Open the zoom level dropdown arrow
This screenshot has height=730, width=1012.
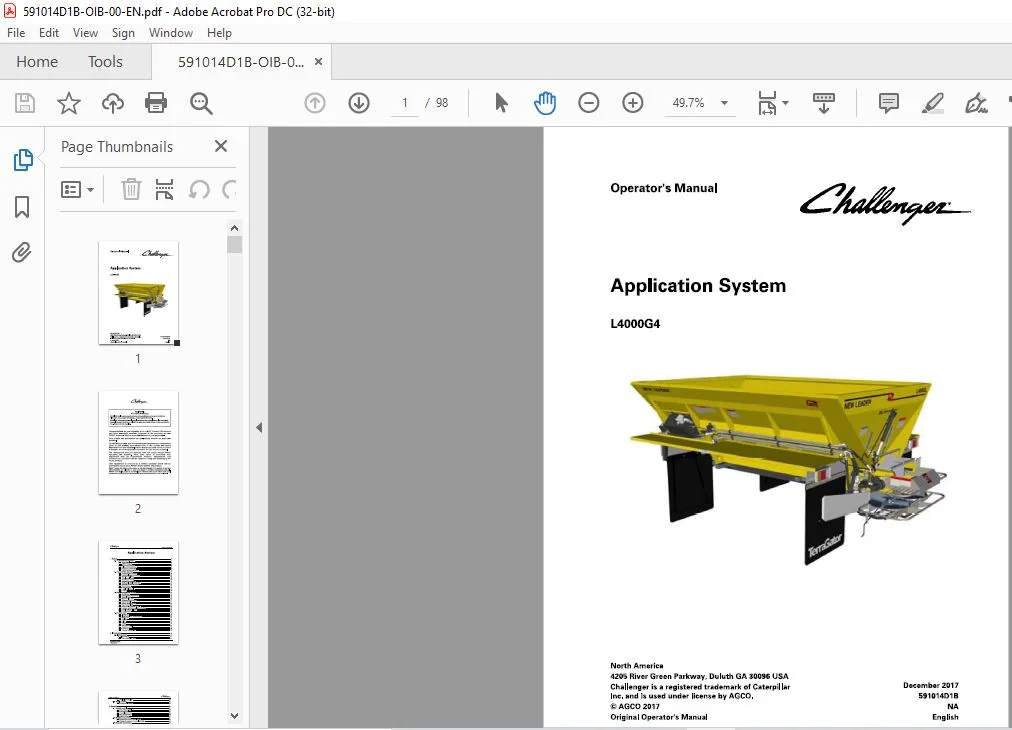click(724, 103)
